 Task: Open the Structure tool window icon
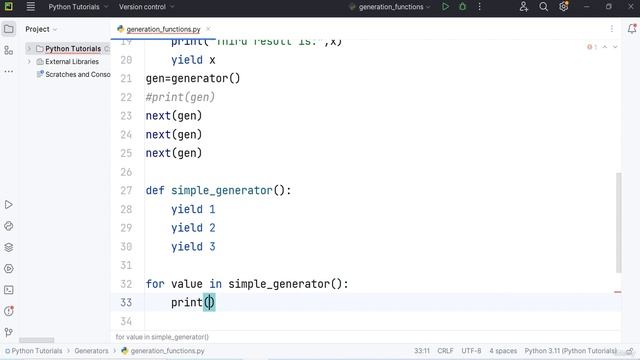tap(9, 50)
